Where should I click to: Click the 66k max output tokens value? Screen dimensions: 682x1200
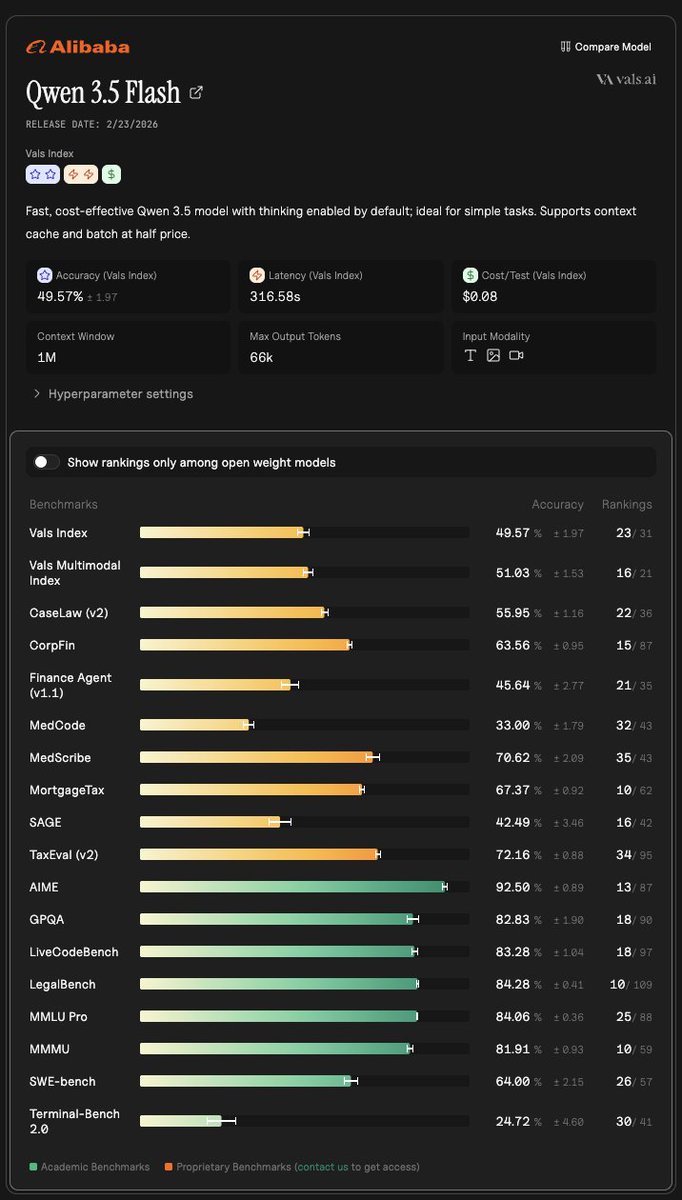(261, 357)
